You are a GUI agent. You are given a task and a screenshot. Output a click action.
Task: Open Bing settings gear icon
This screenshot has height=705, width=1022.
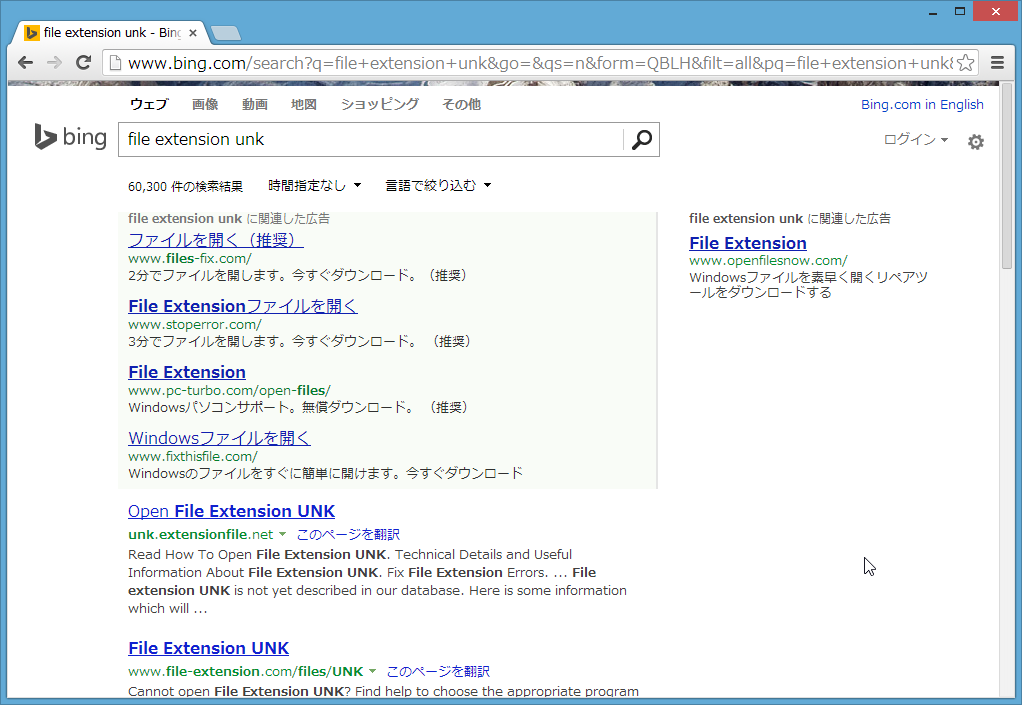point(976,141)
